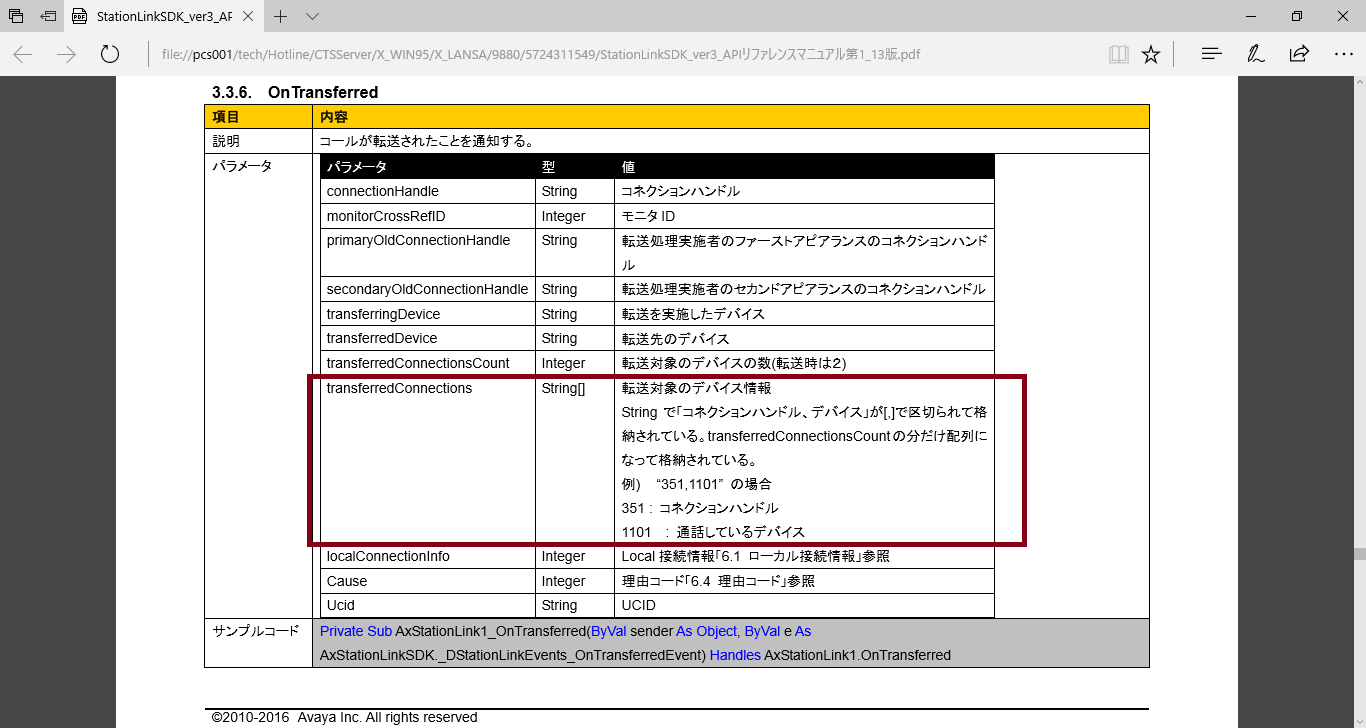The width and height of the screenshot is (1366, 728).
Task: Click the forward navigation arrow
Action: (66, 54)
